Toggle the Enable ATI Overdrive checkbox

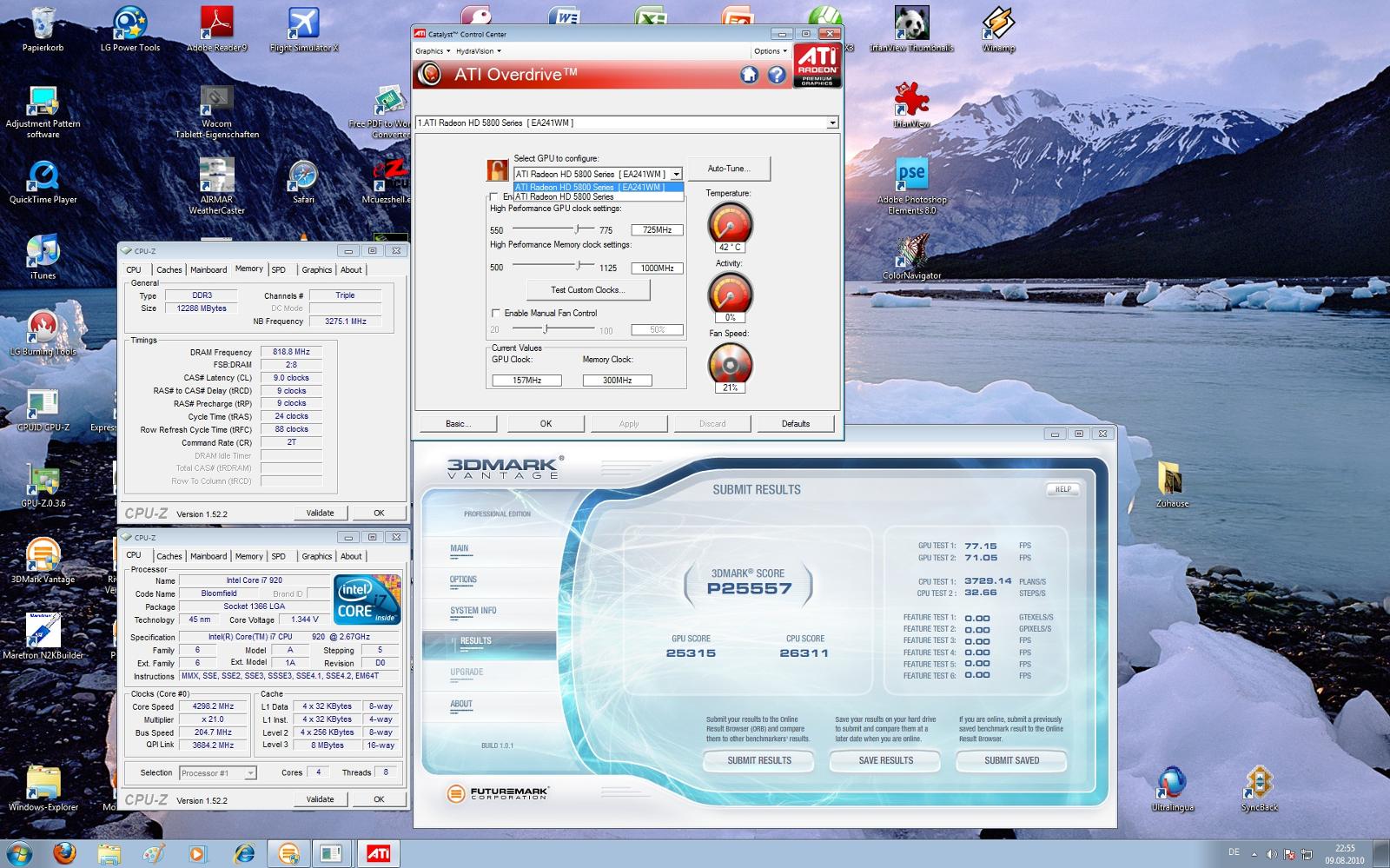coord(494,197)
